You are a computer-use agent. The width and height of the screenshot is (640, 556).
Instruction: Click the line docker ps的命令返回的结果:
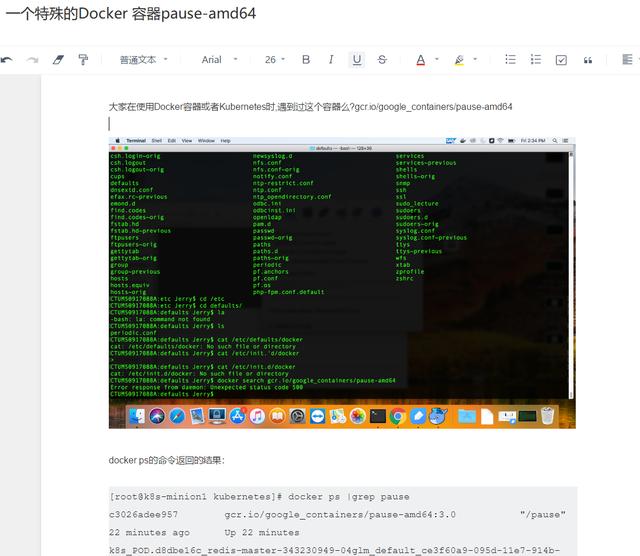167,460
